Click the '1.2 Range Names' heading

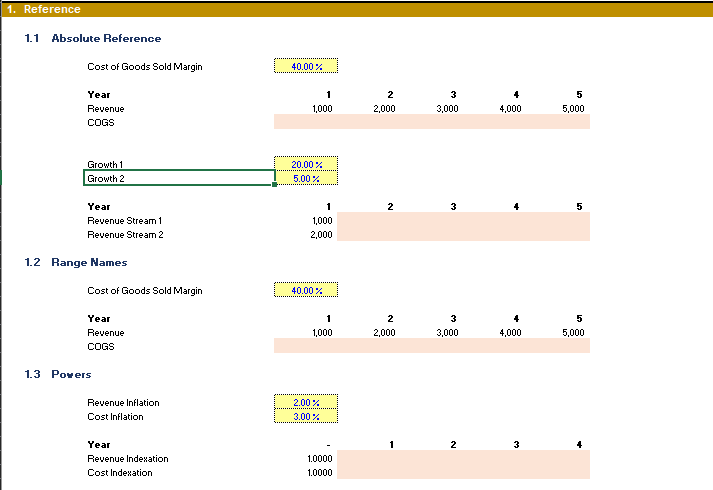(x=75, y=262)
